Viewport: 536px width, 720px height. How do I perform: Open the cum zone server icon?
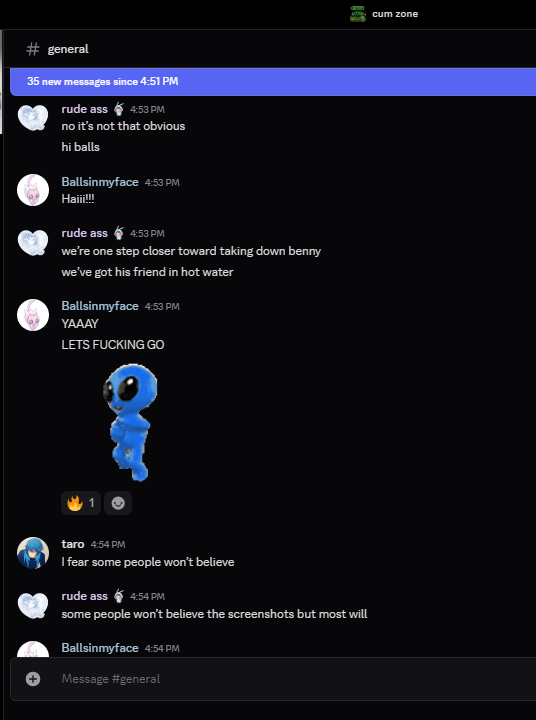(358, 14)
